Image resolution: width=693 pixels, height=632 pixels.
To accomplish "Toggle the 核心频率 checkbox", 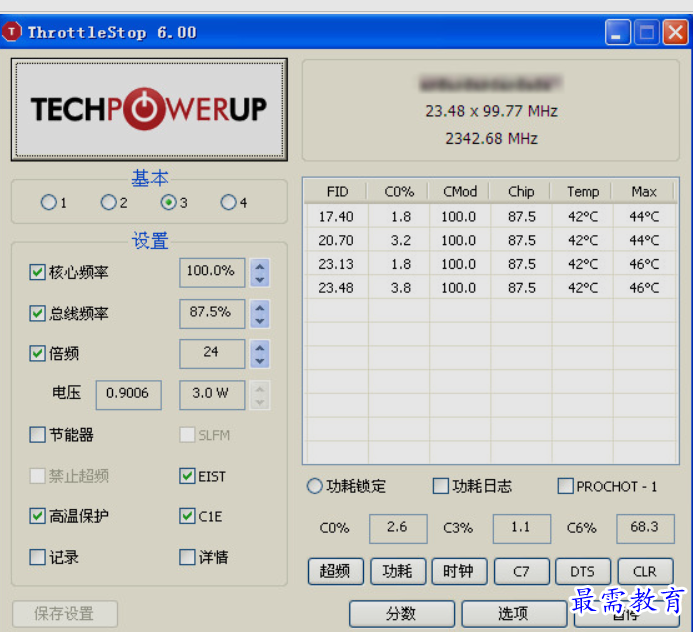I will (x=38, y=272).
